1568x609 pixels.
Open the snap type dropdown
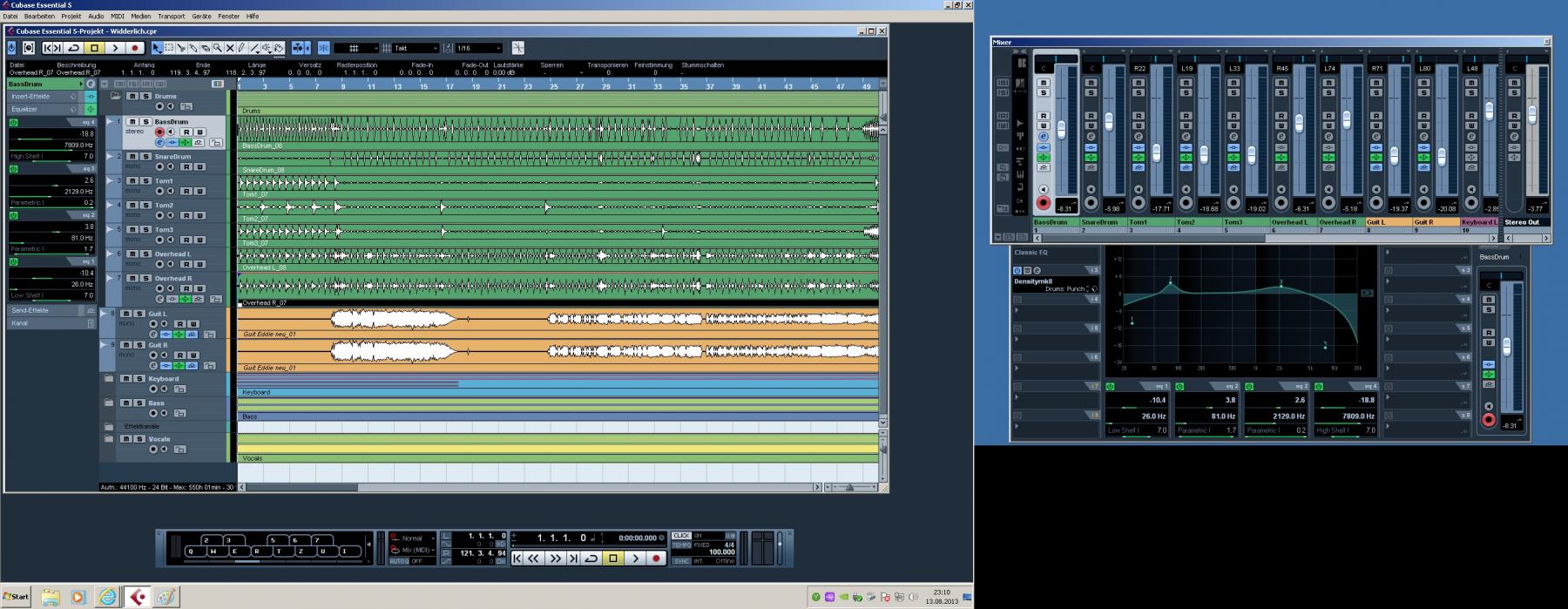(355, 48)
